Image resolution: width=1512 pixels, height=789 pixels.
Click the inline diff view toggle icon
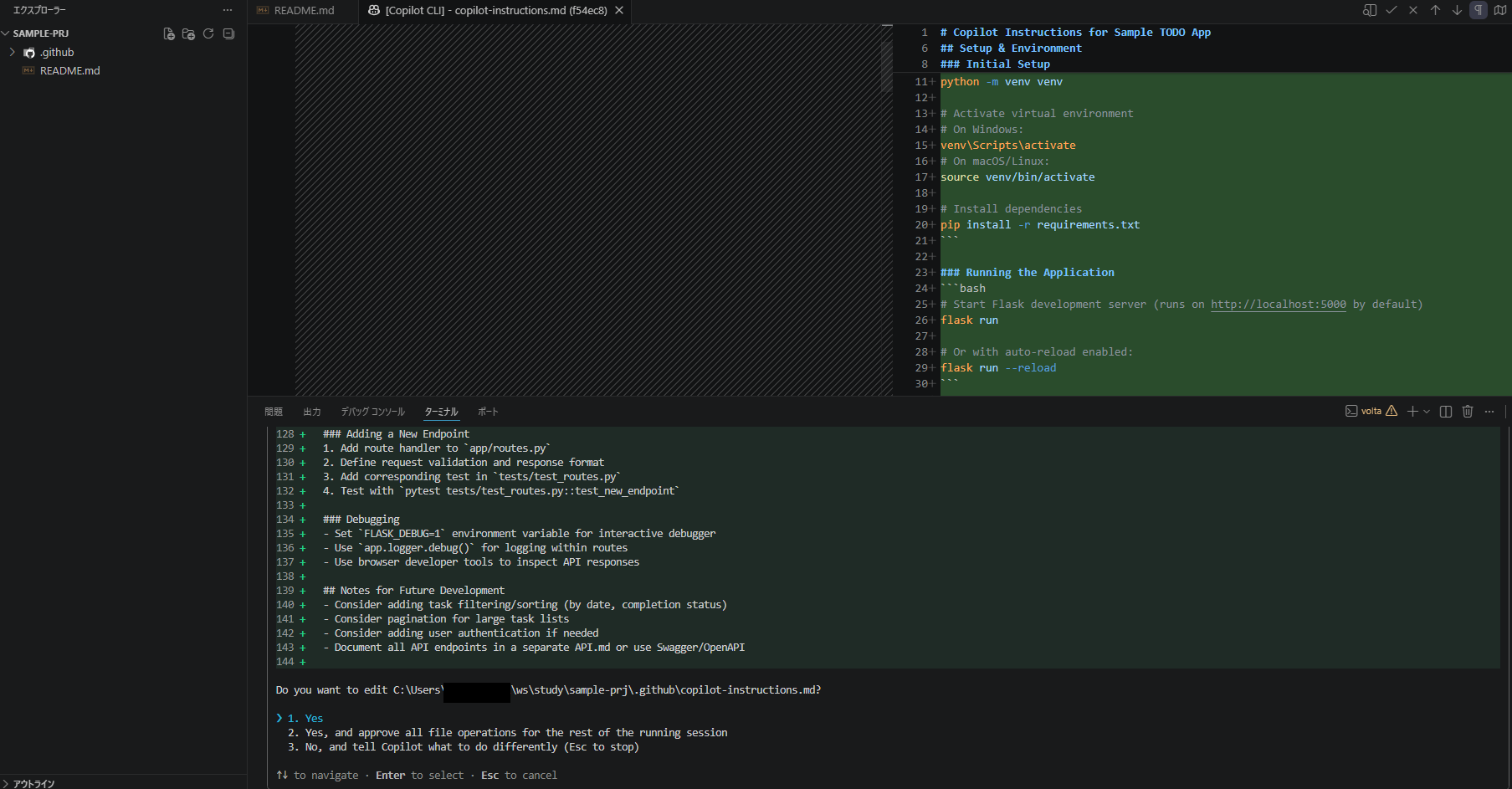coord(1370,10)
